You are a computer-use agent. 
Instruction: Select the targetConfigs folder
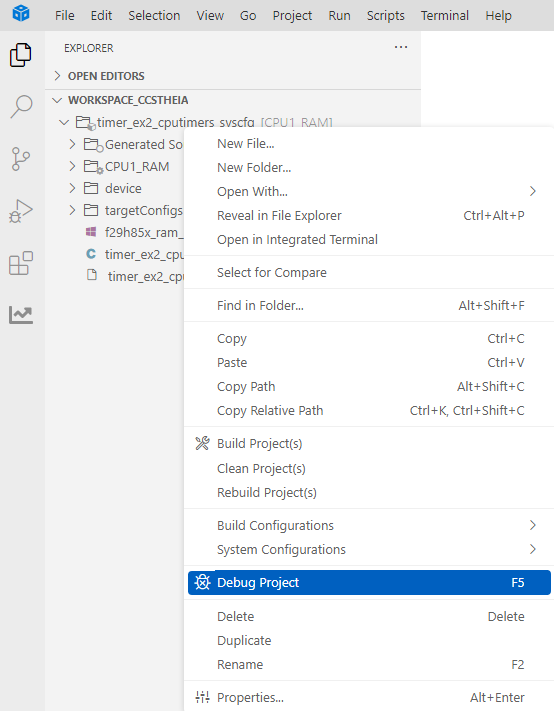(x=143, y=210)
